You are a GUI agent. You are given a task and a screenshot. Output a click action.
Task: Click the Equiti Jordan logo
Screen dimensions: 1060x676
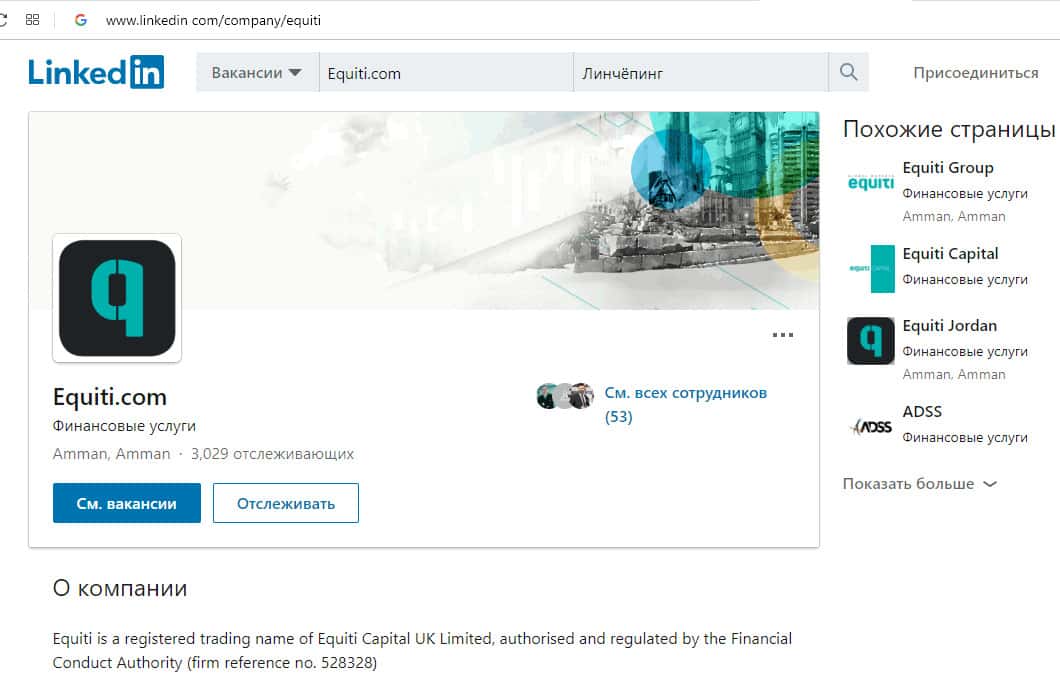[871, 341]
